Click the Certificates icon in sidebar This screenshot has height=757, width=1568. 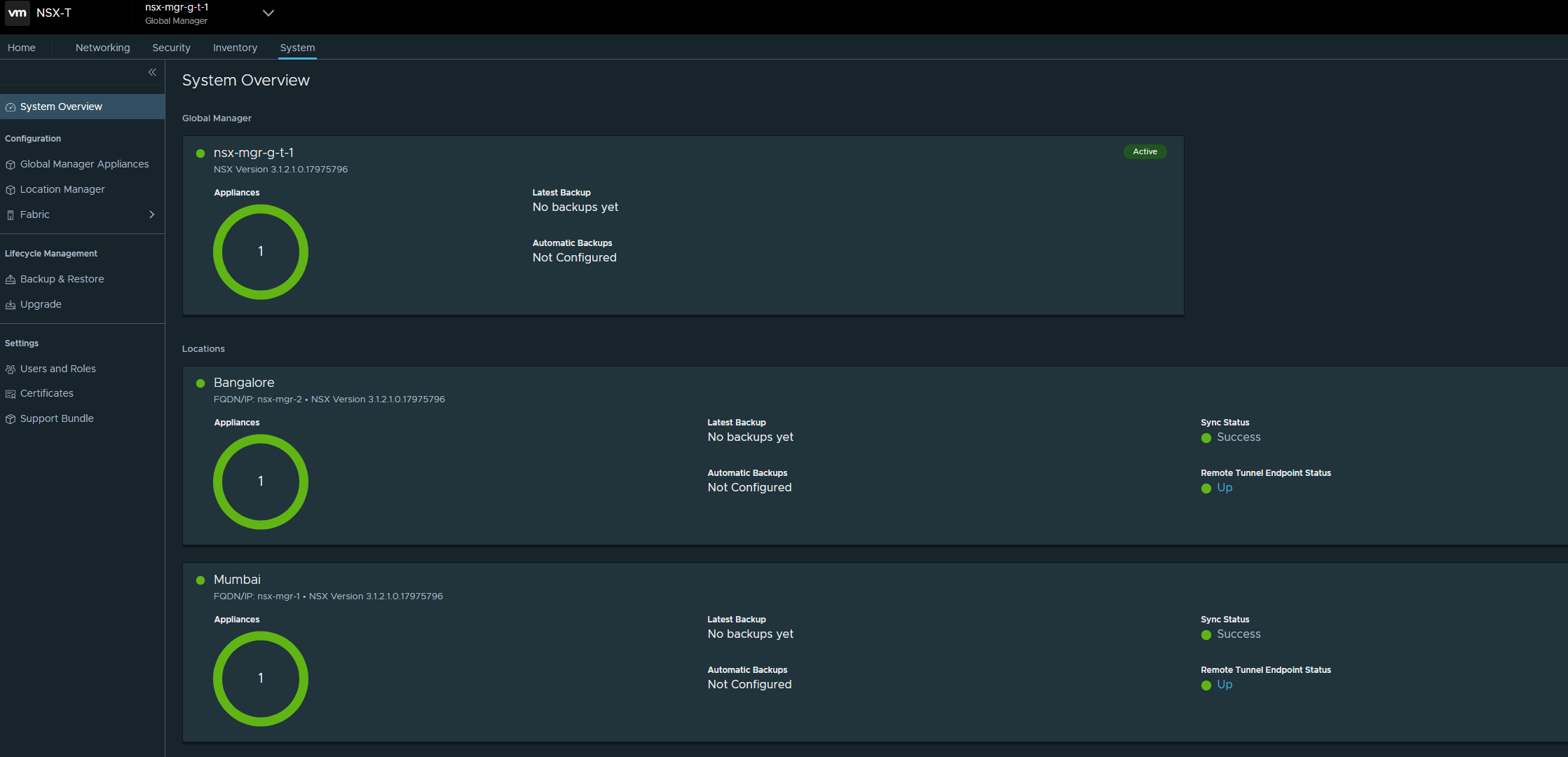[x=11, y=394]
